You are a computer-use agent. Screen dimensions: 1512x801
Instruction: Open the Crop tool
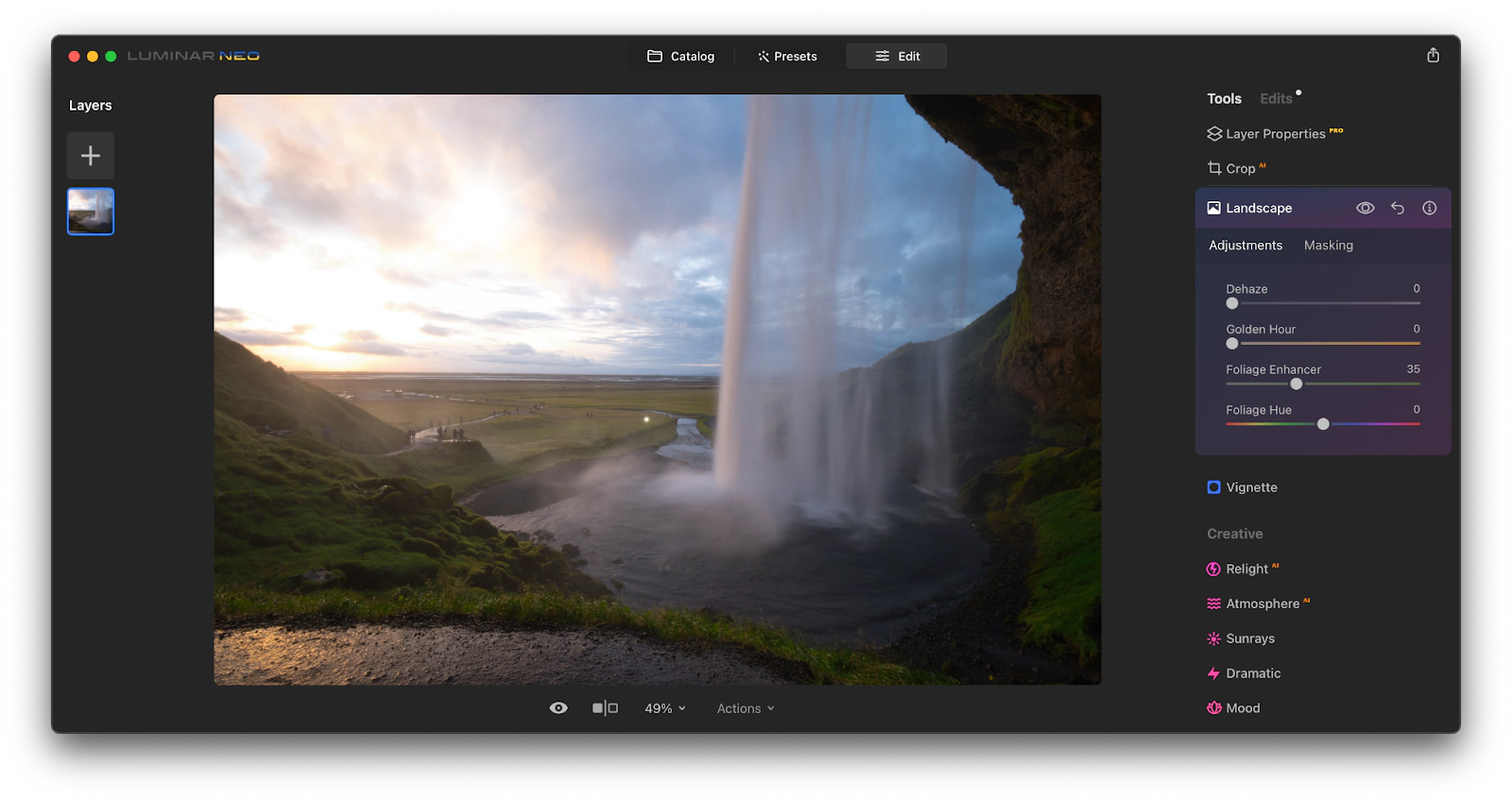tap(1239, 169)
